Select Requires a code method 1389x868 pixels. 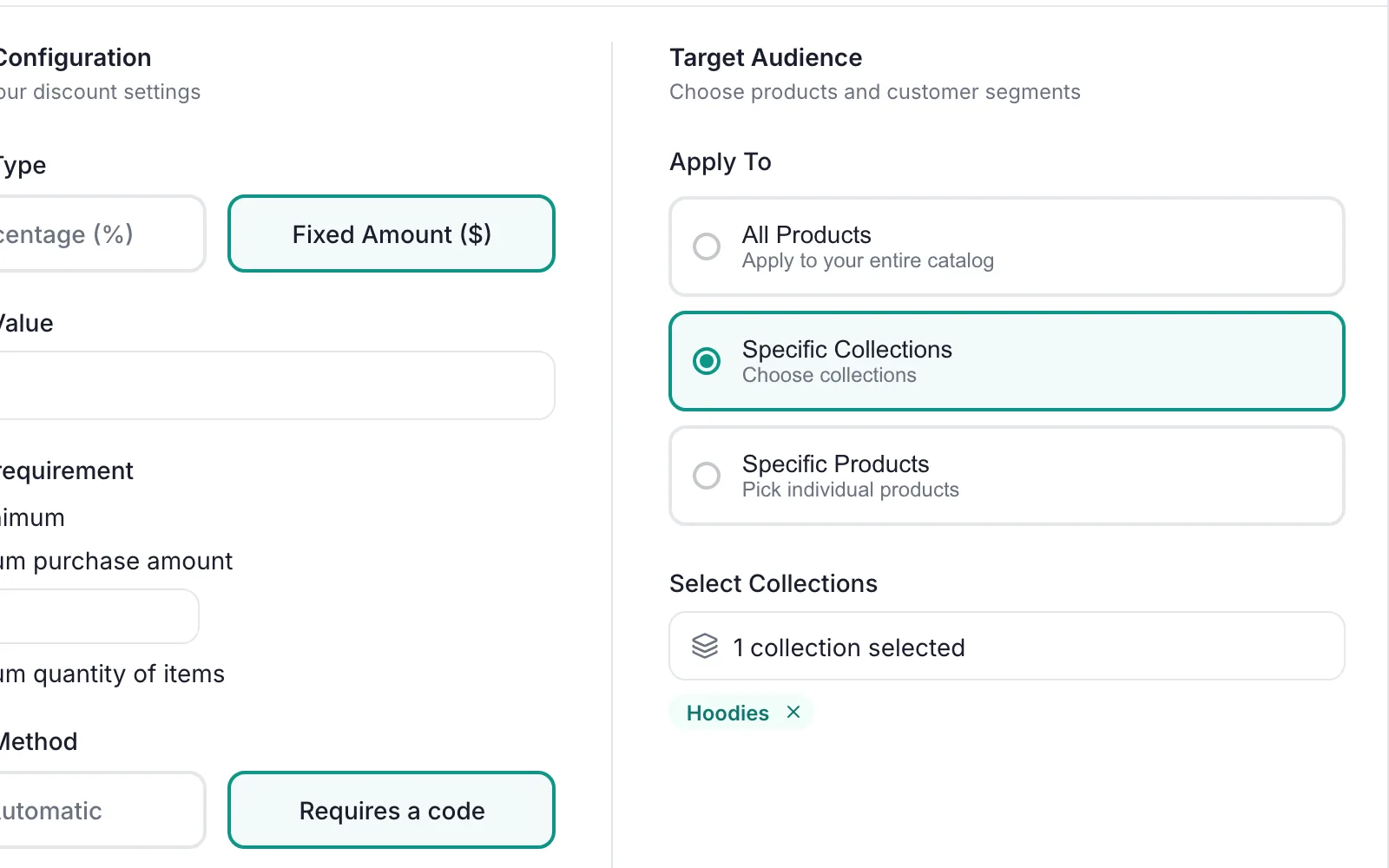point(392,810)
